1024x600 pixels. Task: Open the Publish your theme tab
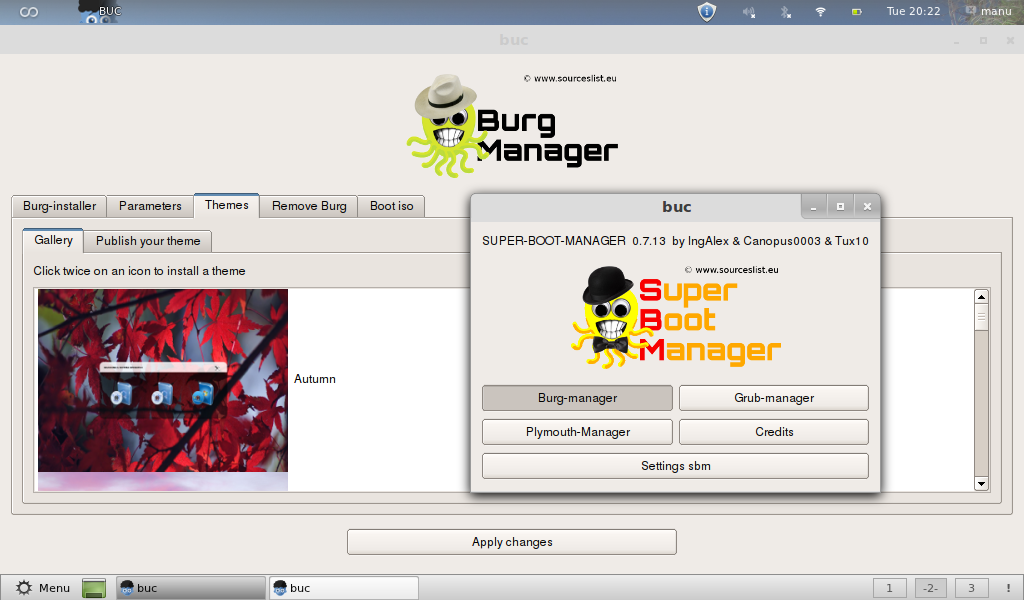pyautogui.click(x=147, y=240)
